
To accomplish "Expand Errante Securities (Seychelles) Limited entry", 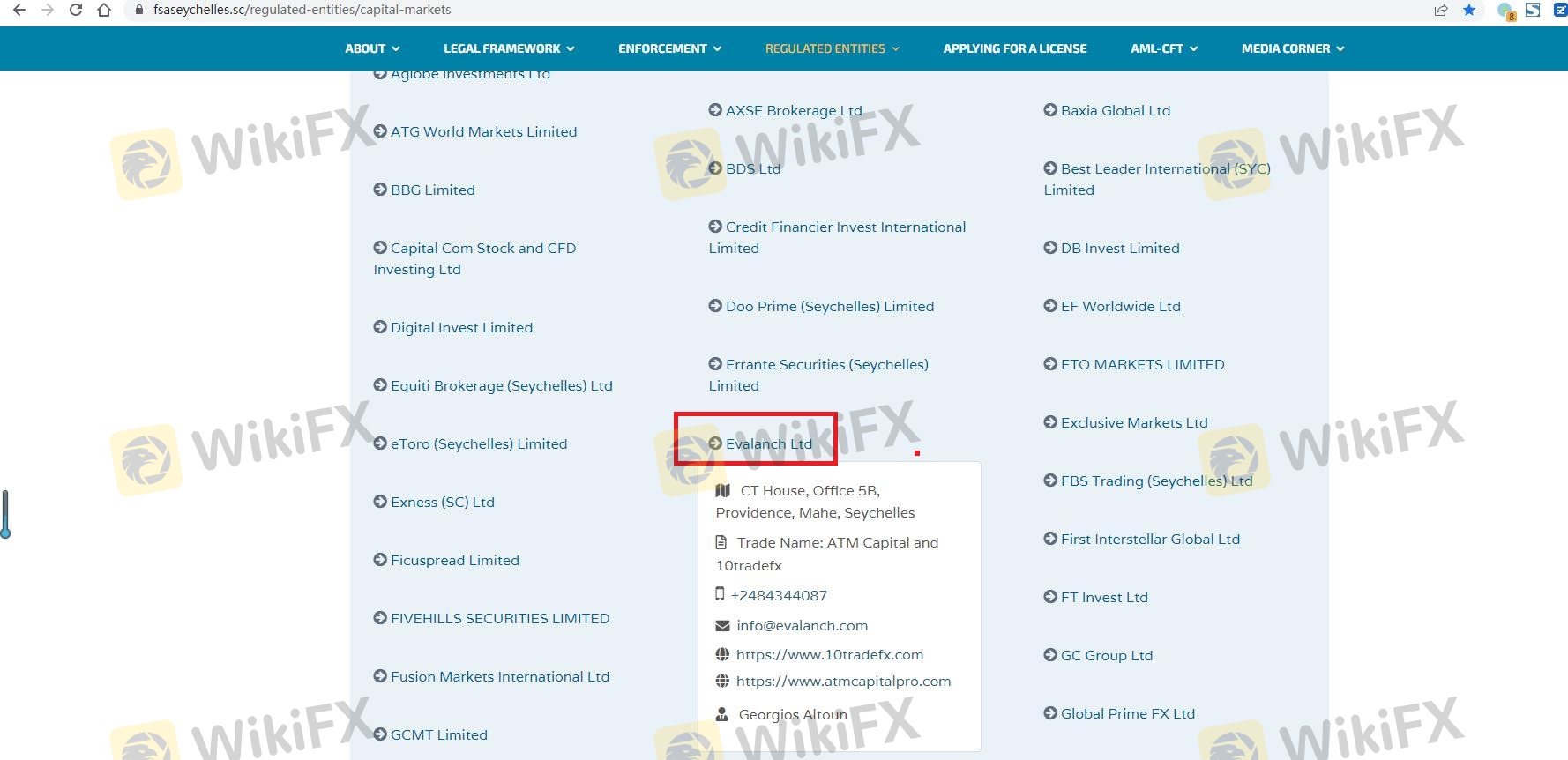I will [818, 375].
